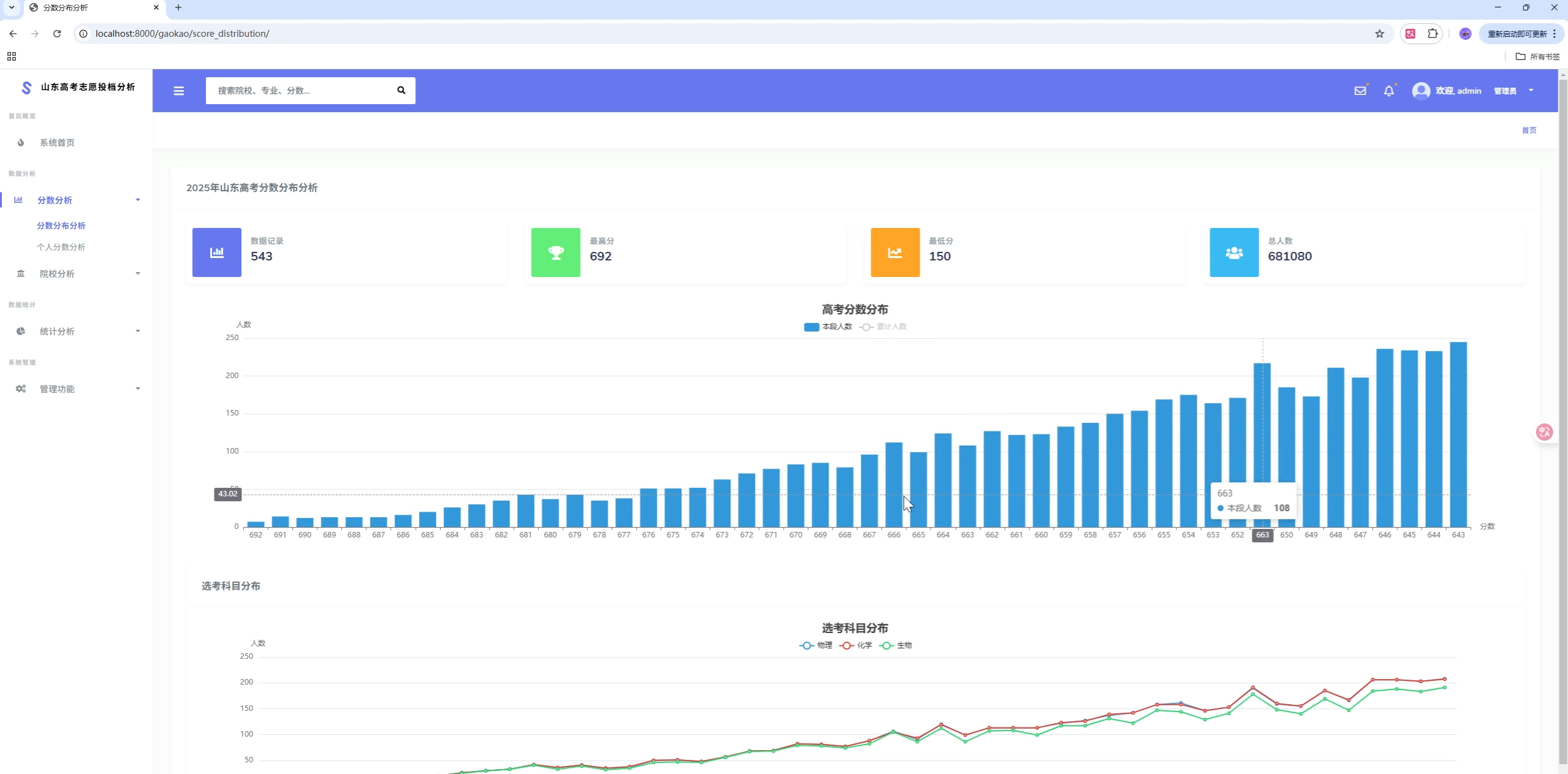
Task: Bookmark this page with the star icon
Action: [x=1380, y=34]
